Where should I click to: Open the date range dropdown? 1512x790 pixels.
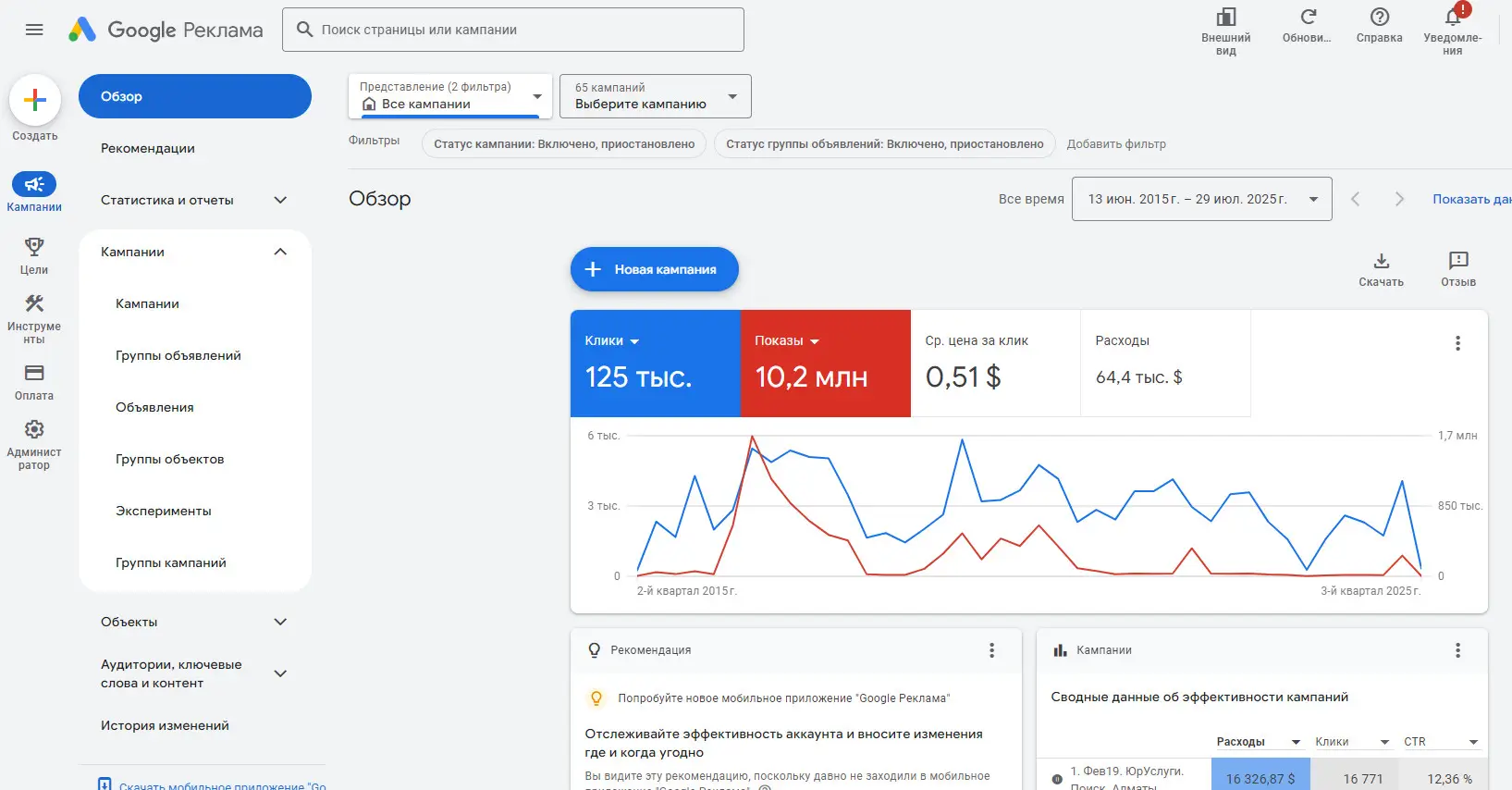(1201, 199)
